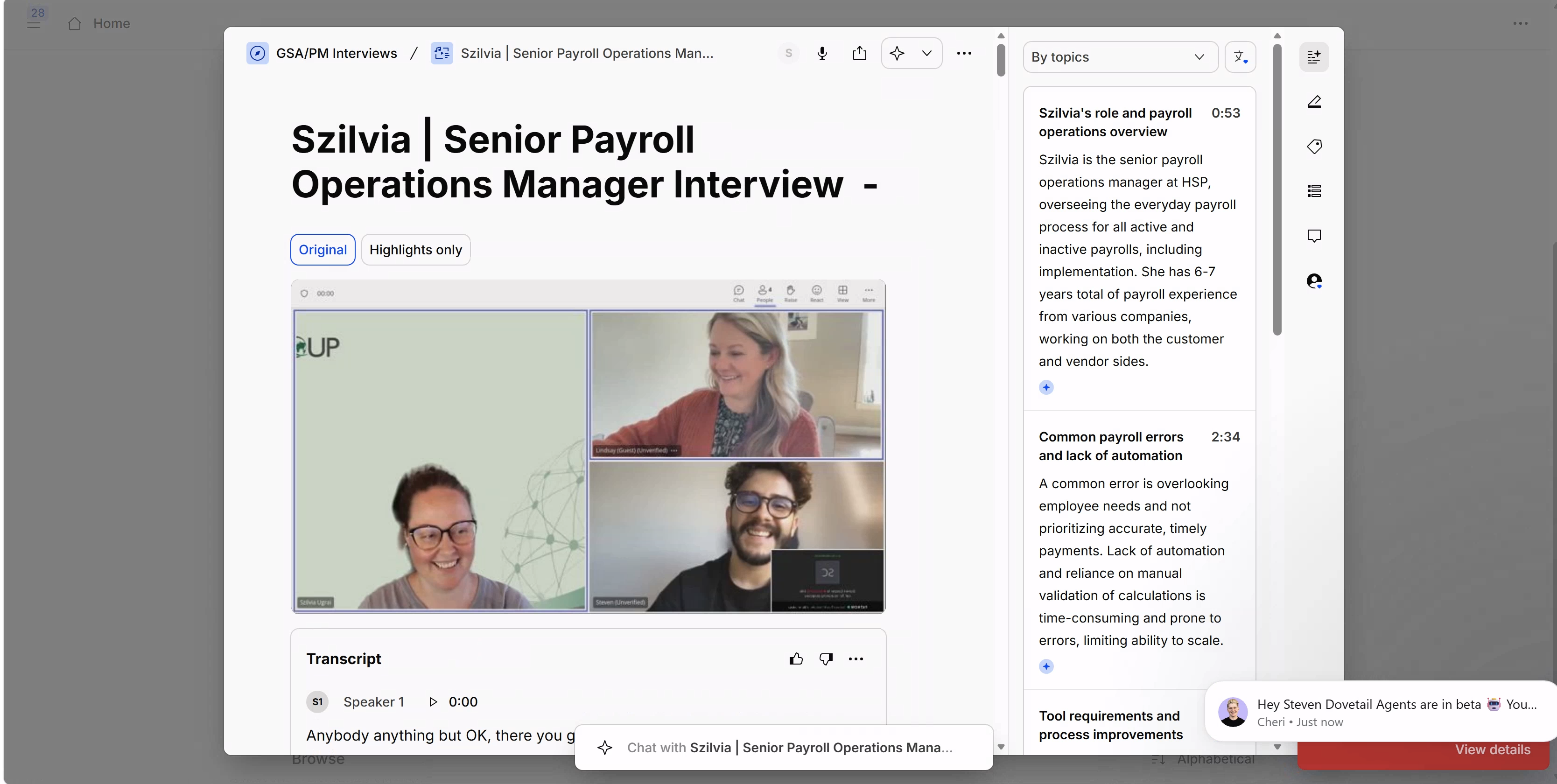The height and width of the screenshot is (784, 1557).
Task: Click the Transcript heading
Action: pyautogui.click(x=344, y=659)
